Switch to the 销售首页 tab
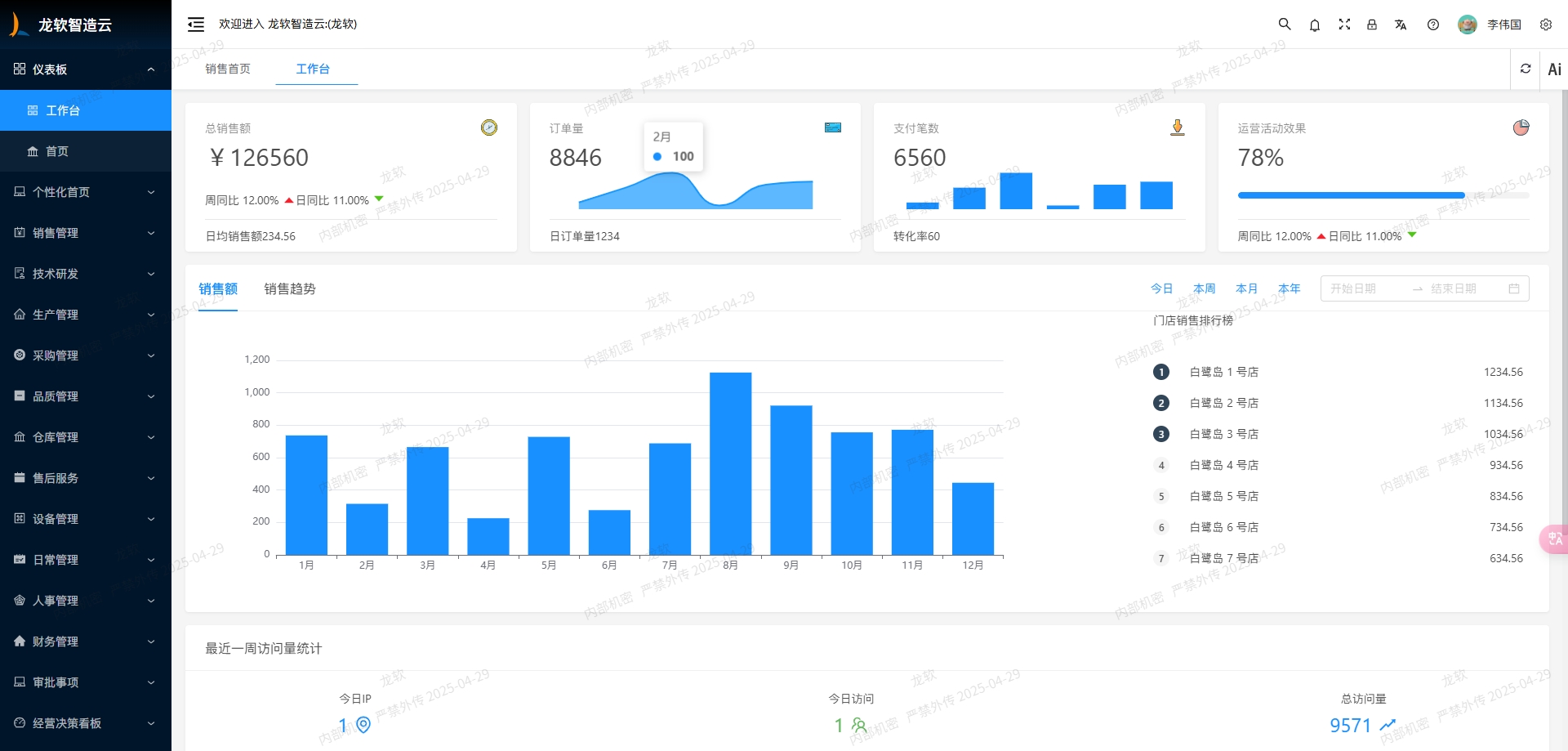Image resolution: width=1568 pixels, height=751 pixels. pos(228,69)
